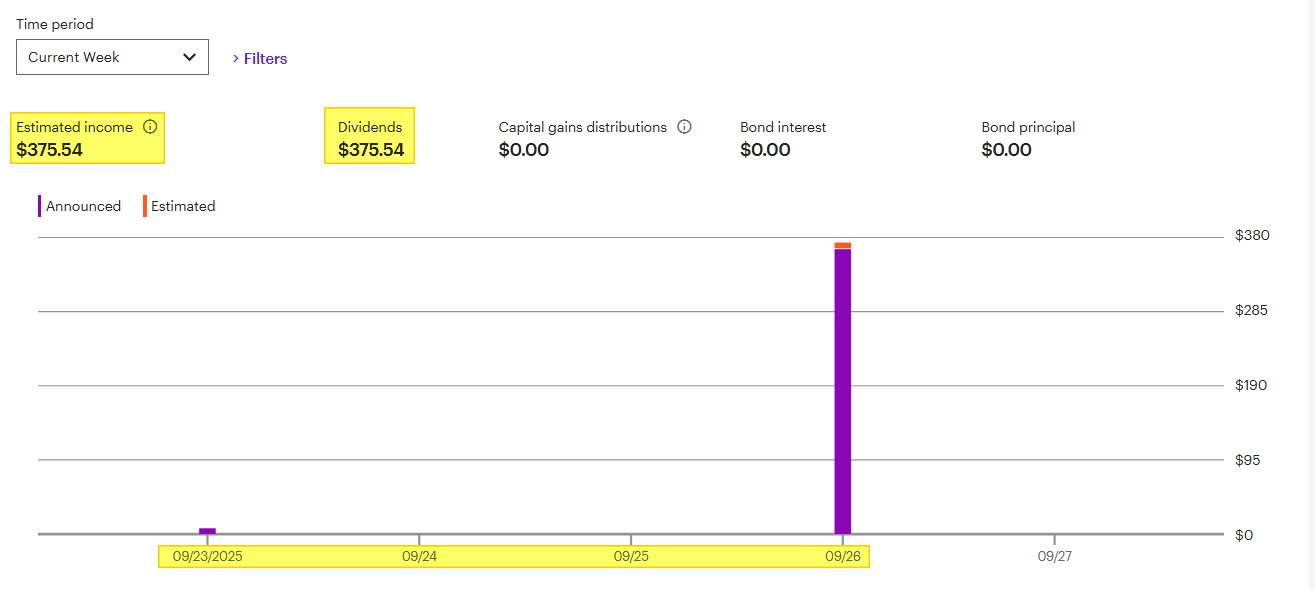Image resolution: width=1315 pixels, height=589 pixels.
Task: Click the purple Announced legend marker
Action: [x=40, y=206]
